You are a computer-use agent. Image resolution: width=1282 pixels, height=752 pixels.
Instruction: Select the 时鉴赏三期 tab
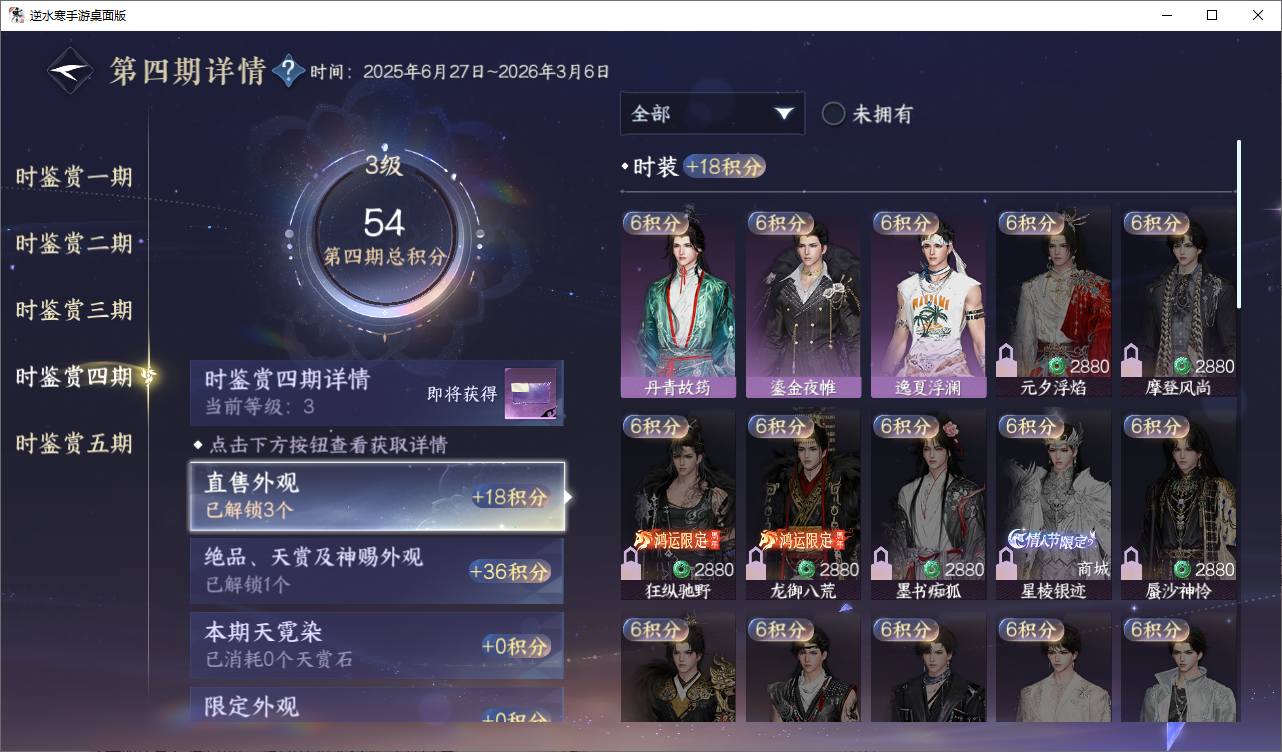[74, 311]
